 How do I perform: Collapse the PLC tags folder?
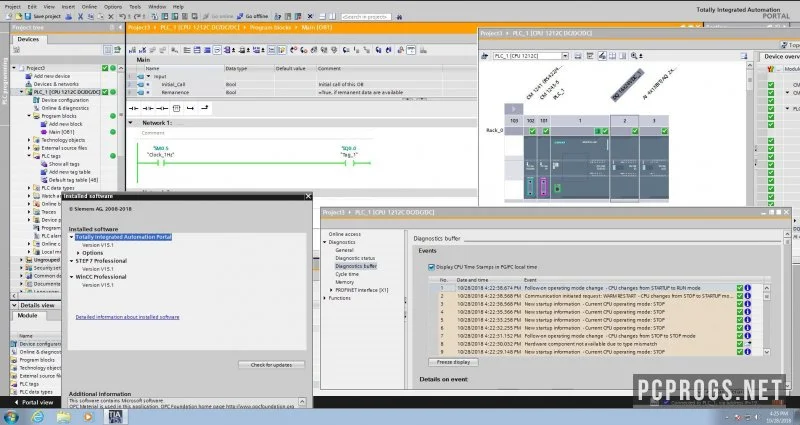(x=29, y=156)
